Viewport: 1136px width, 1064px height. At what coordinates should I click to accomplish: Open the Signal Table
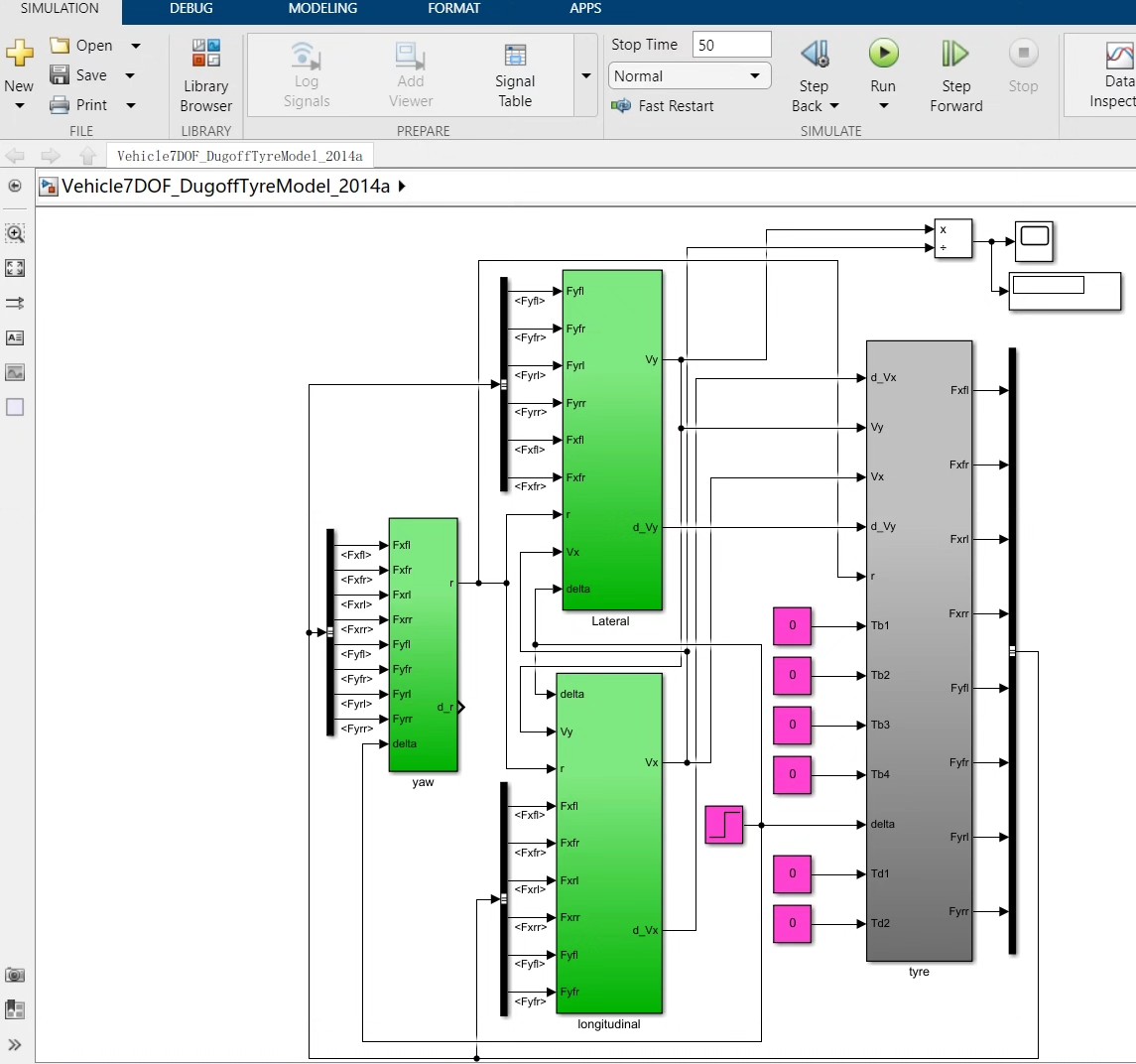click(515, 75)
